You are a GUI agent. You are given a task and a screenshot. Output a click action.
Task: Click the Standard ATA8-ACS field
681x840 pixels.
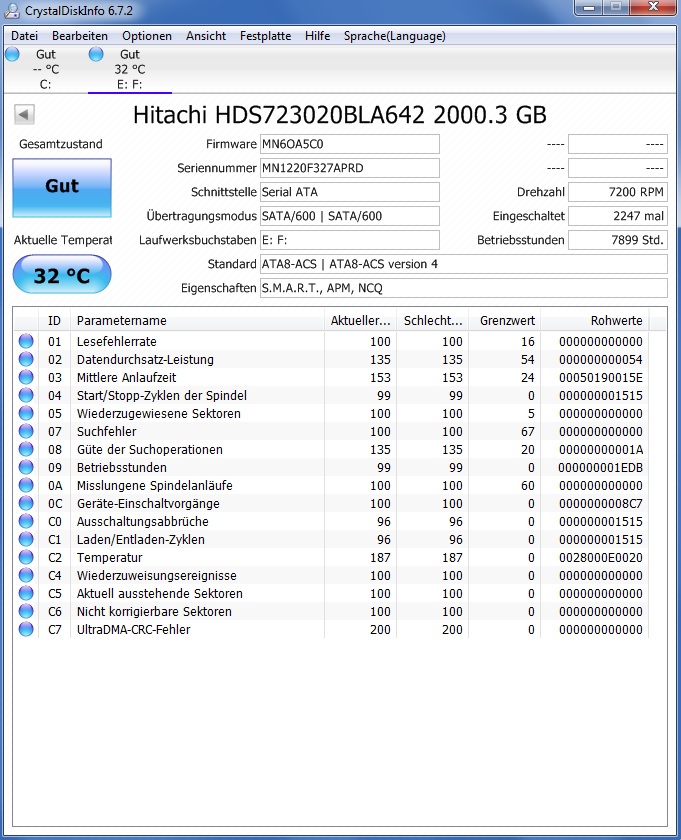point(464,264)
